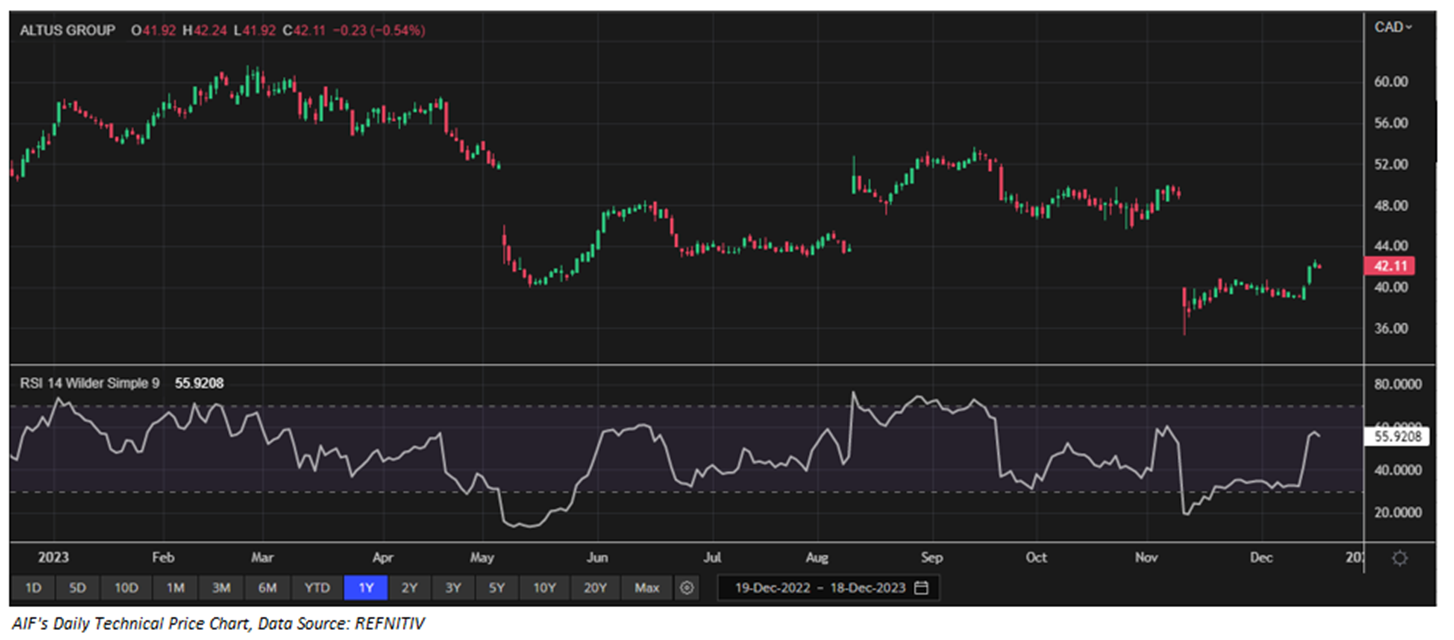This screenshot has width=1454, height=640.
Task: Open the date range picker 19-Dec-2022 – 18-Dec-2023
Action: 828,588
